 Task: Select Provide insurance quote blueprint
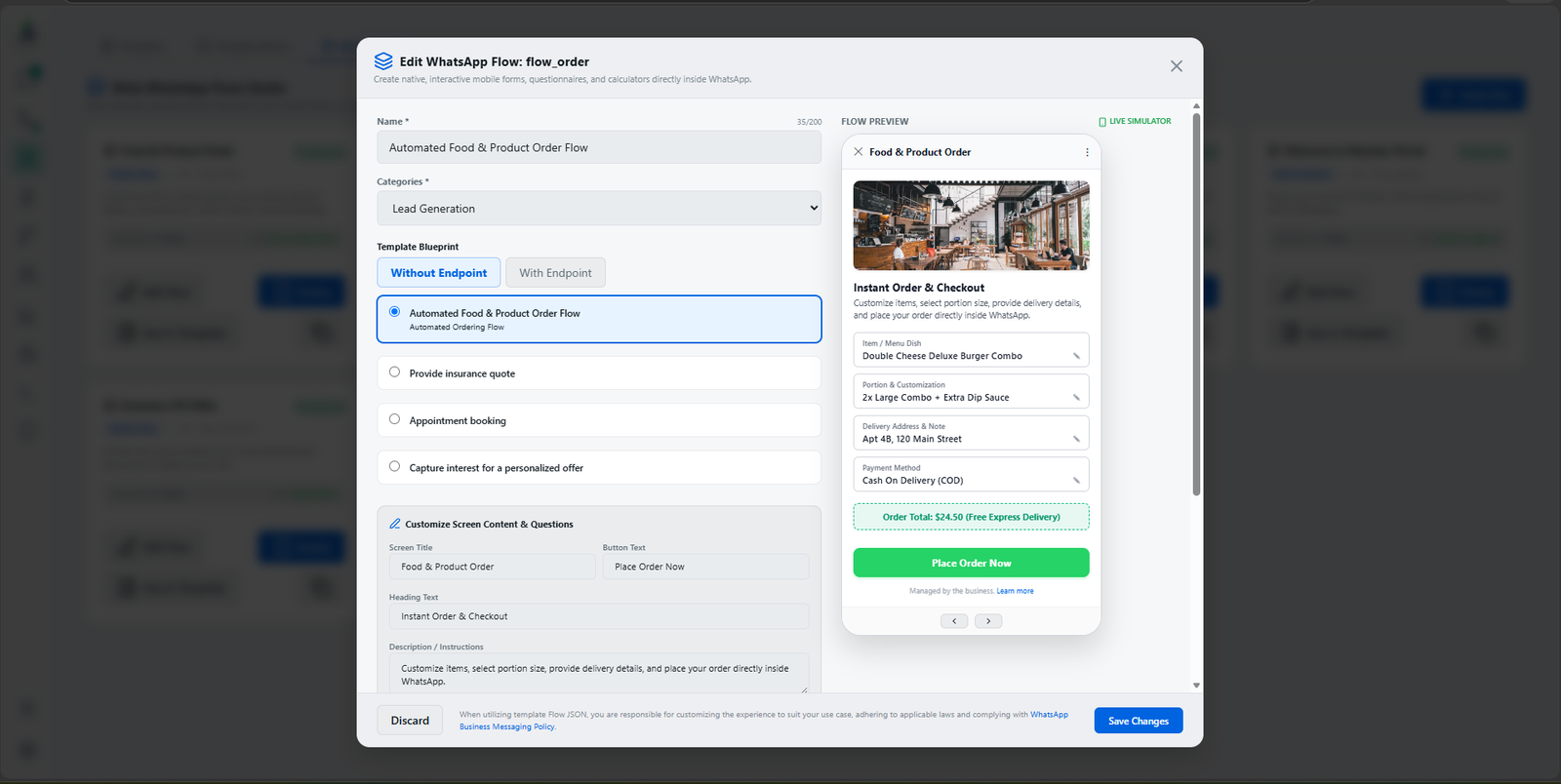pos(599,373)
